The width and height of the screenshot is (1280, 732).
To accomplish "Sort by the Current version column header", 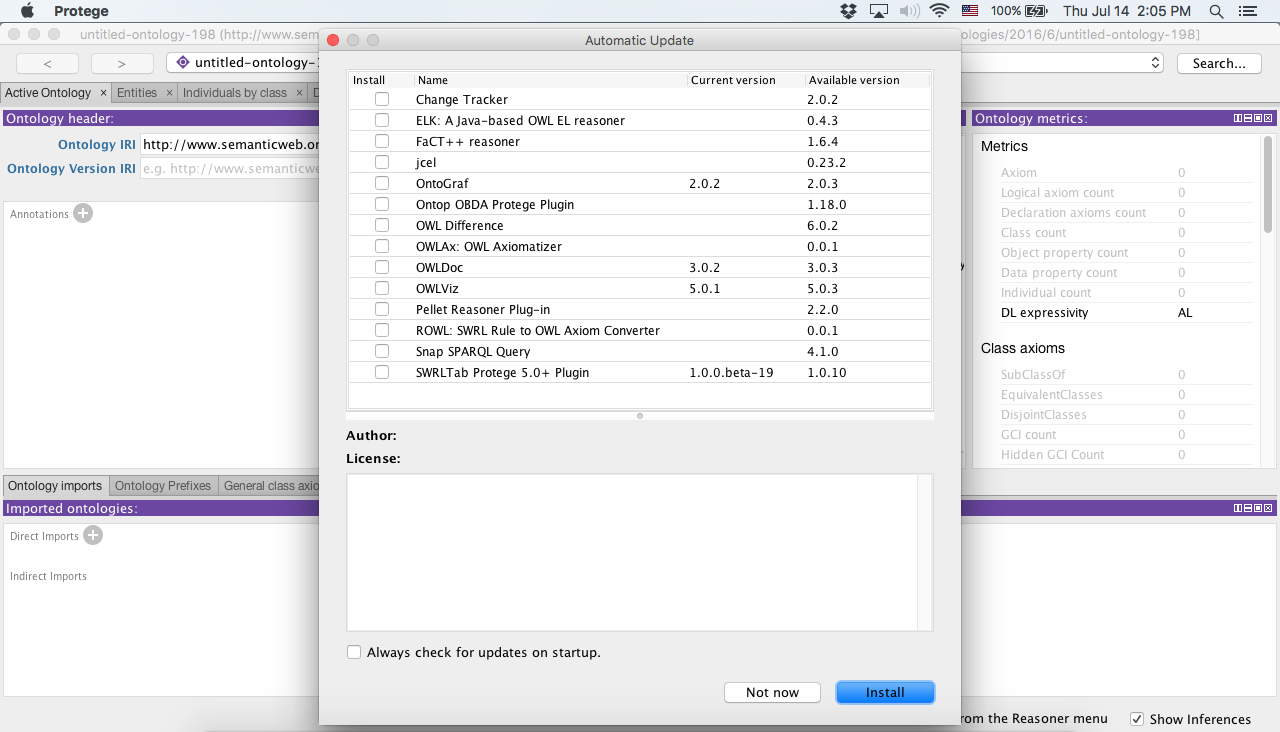I will point(746,80).
